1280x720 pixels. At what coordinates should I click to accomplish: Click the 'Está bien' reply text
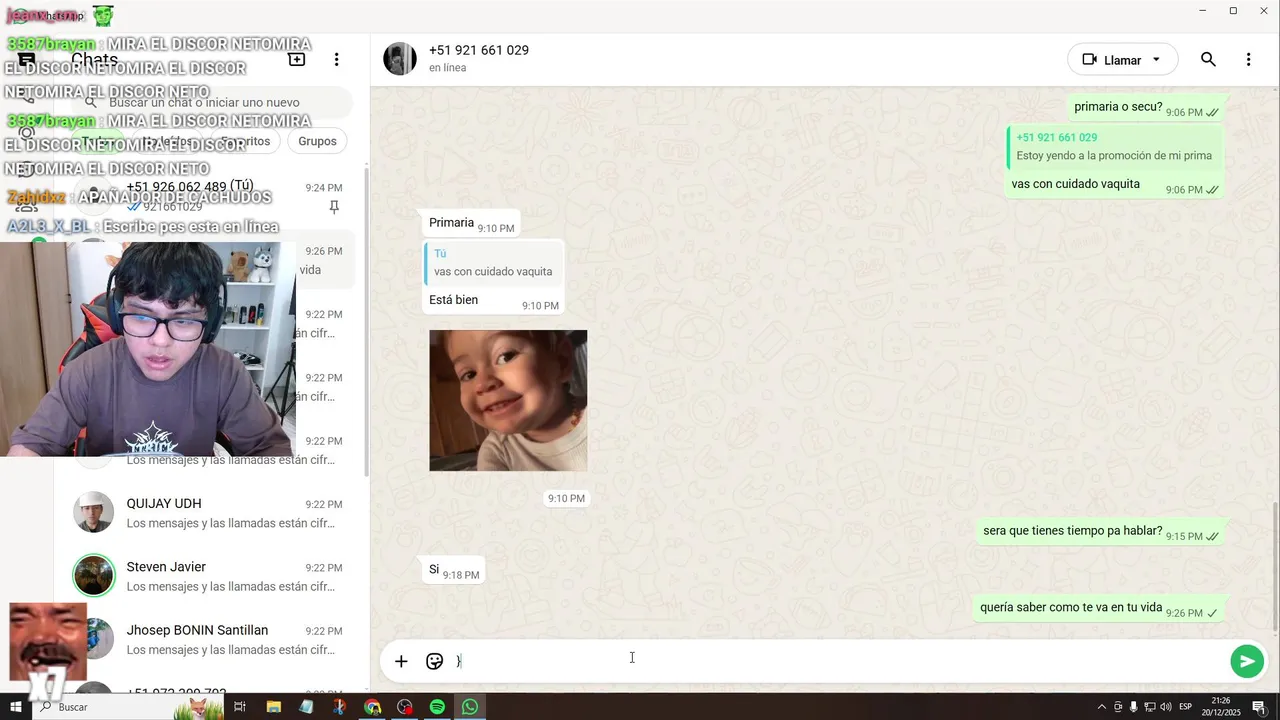453,300
